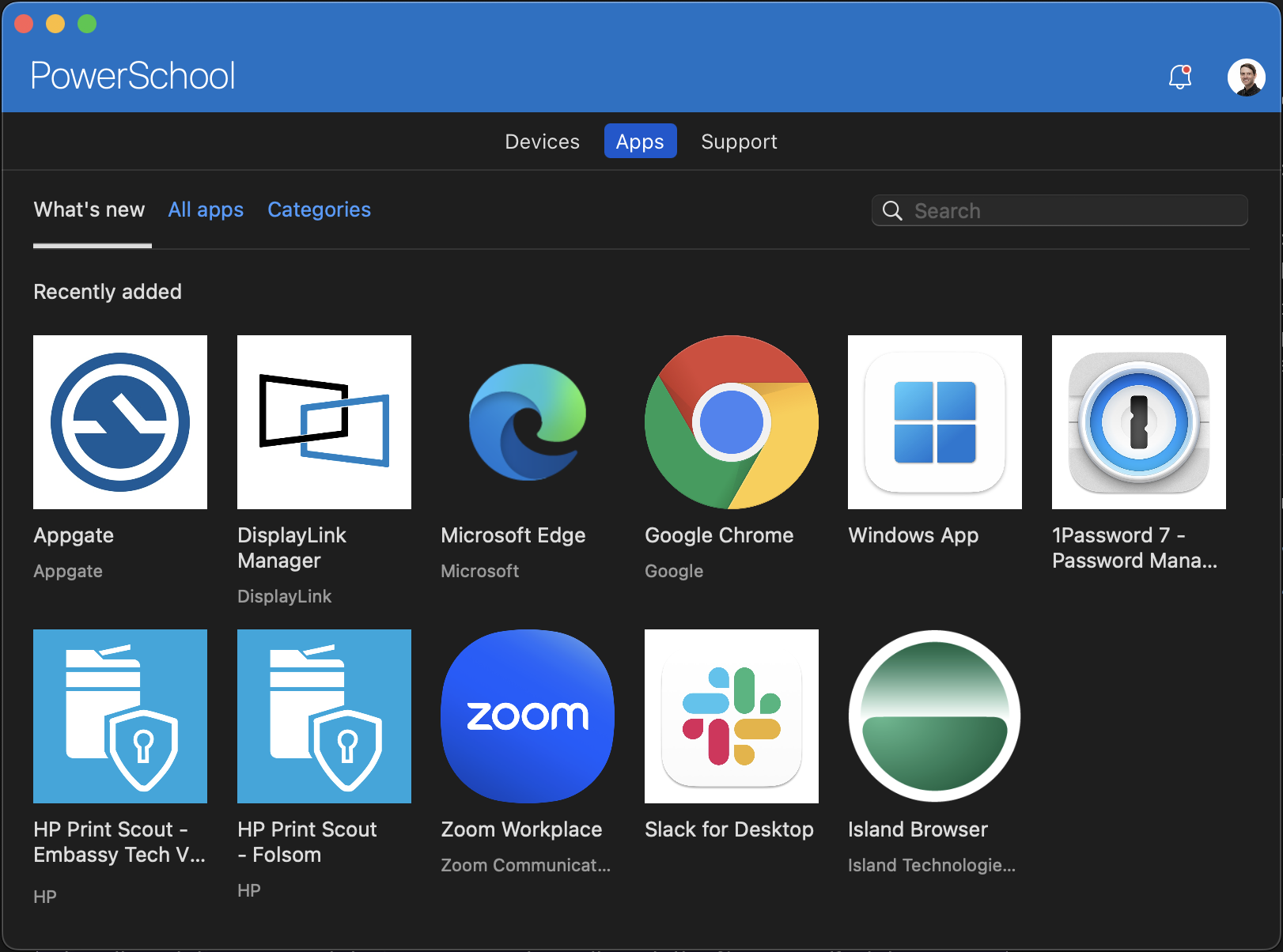The width and height of the screenshot is (1283, 952).
Task: Open the Categories tab
Action: (x=319, y=210)
